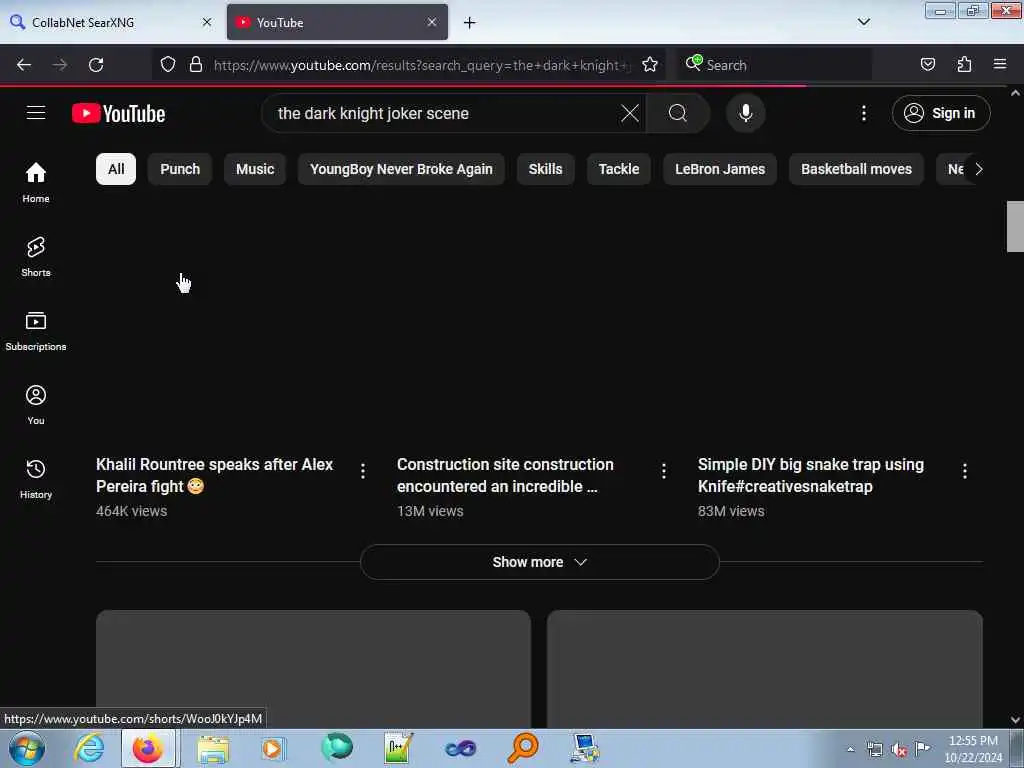Select the Music filter chip
This screenshot has width=1024, height=768.
pos(255,169)
